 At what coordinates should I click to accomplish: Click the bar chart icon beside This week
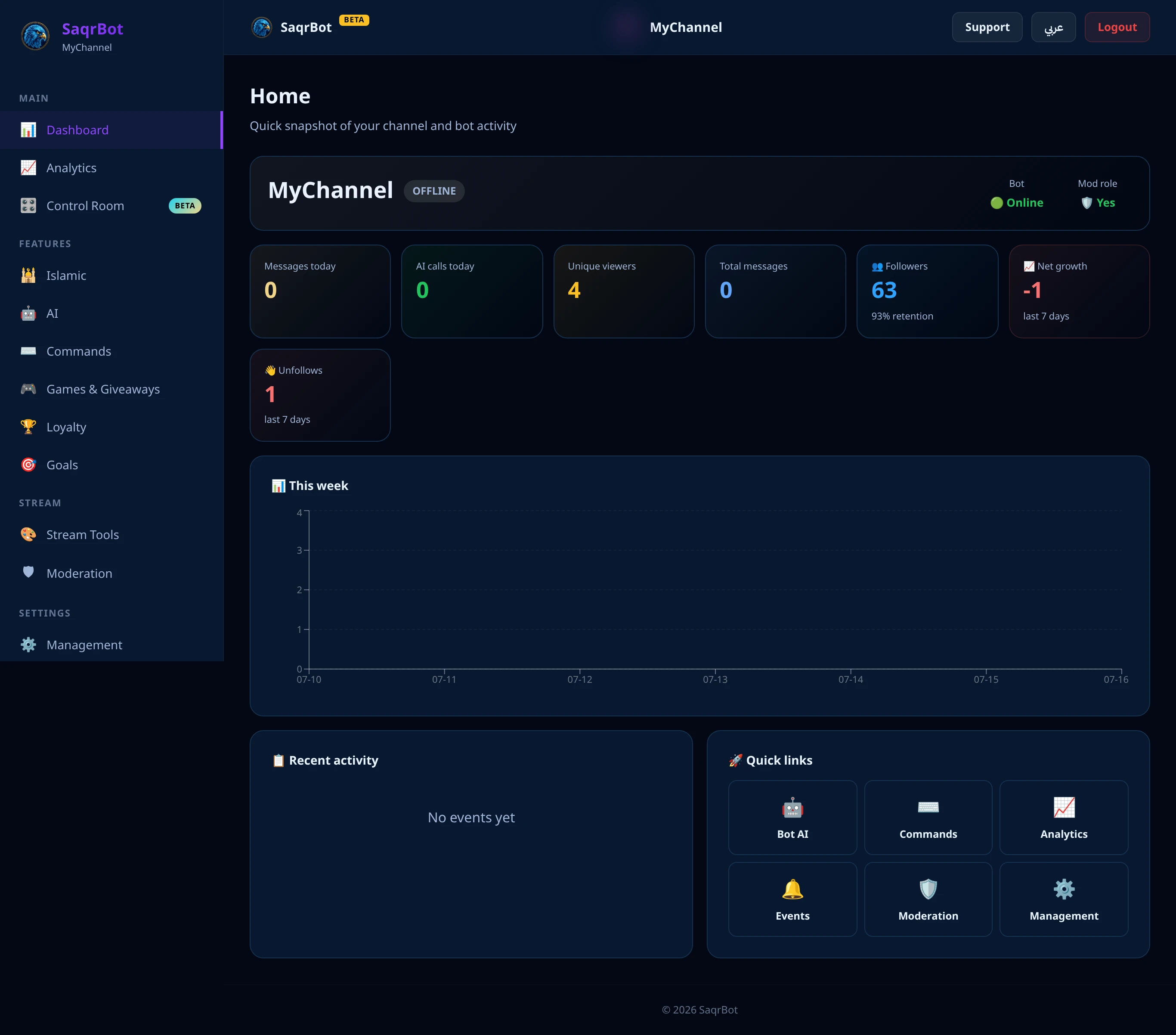tap(279, 486)
